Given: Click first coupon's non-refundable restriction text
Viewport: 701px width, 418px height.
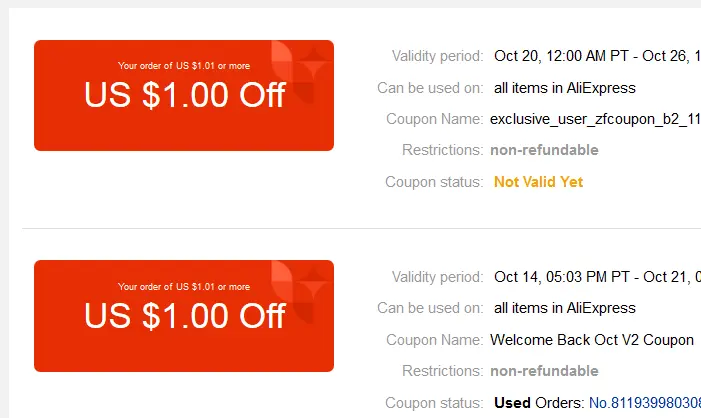Looking at the screenshot, I should click(544, 150).
